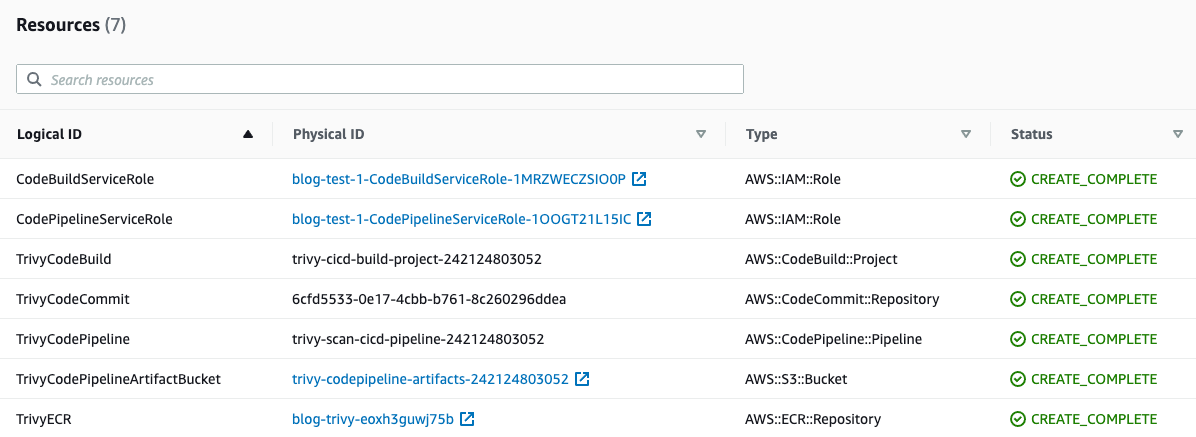
Task: Select the TrivyECR logical ID
Action: pyautogui.click(x=43, y=419)
